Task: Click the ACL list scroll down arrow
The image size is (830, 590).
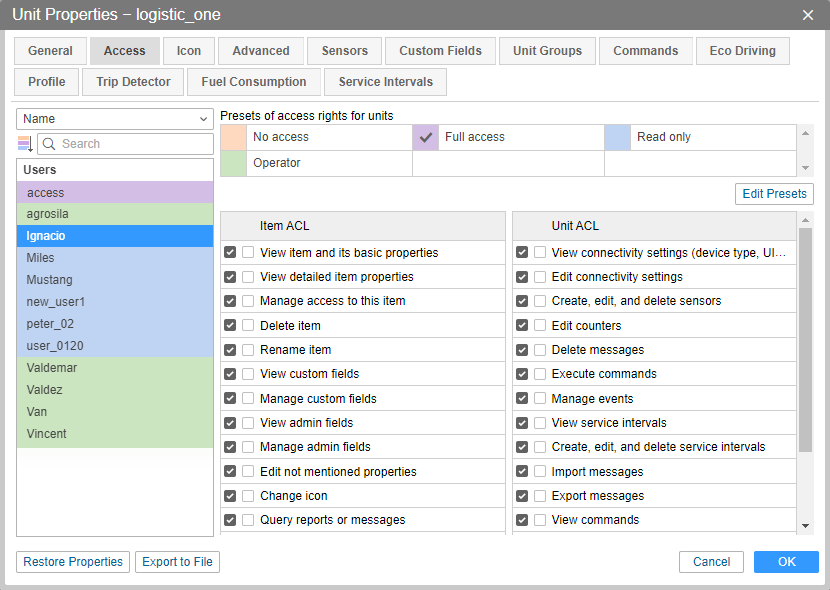Action: tap(806, 526)
